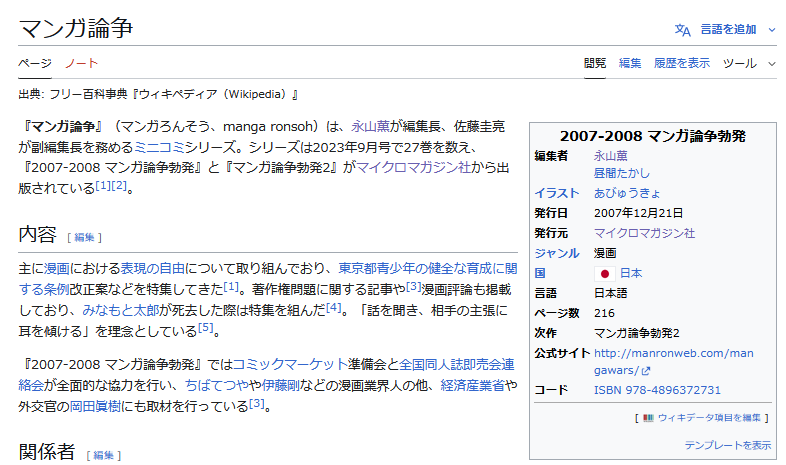Expand the ツール dropdown arrow
The width and height of the screenshot is (786, 465).
point(771,64)
